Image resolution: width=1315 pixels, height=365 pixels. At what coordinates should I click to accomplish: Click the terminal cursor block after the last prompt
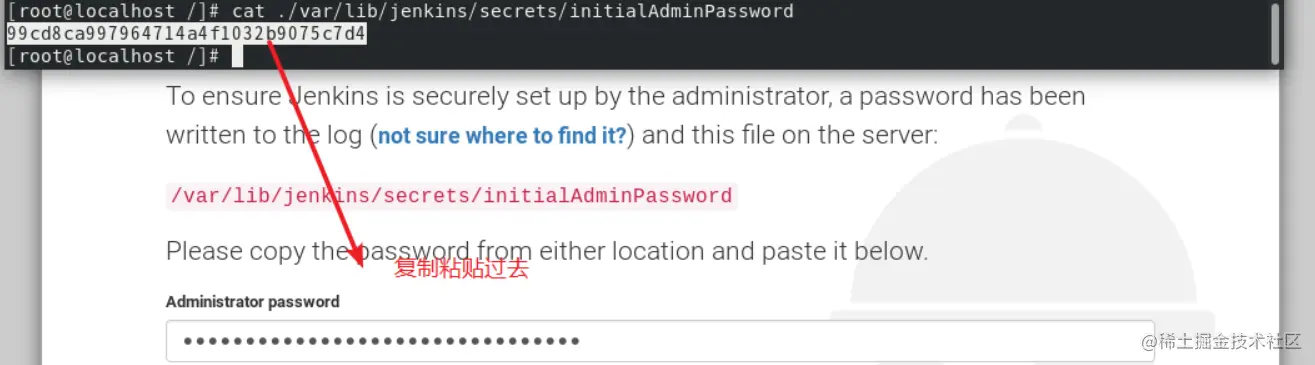point(237,56)
